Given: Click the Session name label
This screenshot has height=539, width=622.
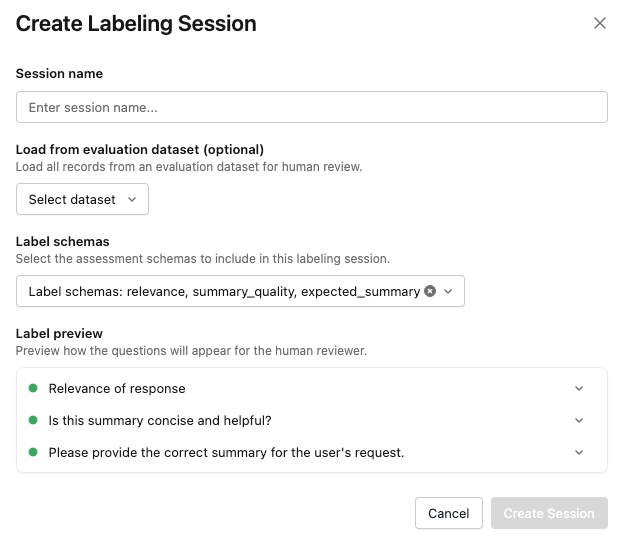Looking at the screenshot, I should tap(59, 73).
